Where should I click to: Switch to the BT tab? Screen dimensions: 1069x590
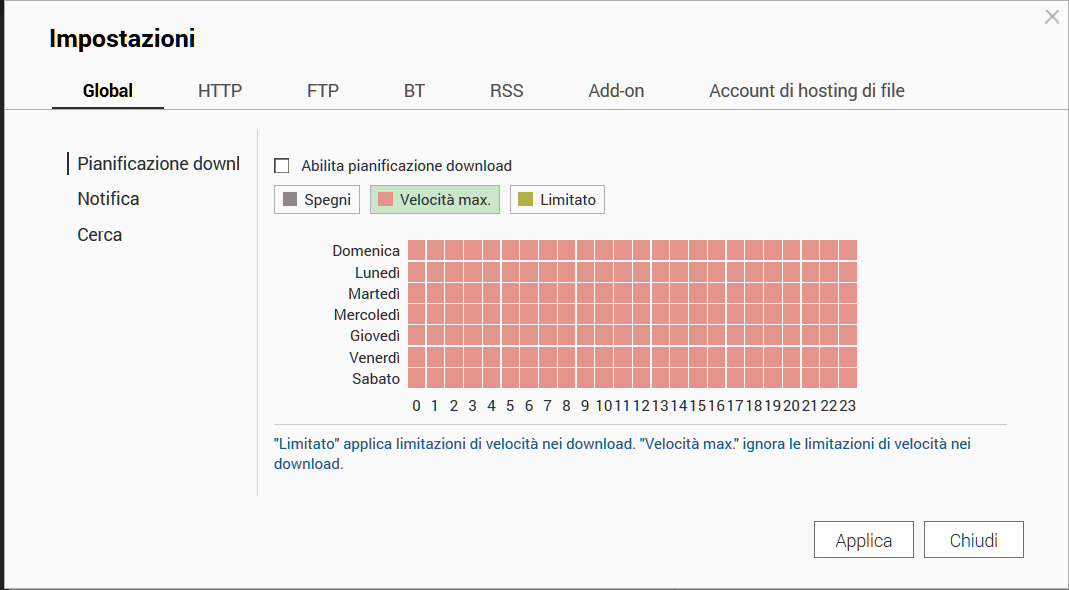(414, 91)
